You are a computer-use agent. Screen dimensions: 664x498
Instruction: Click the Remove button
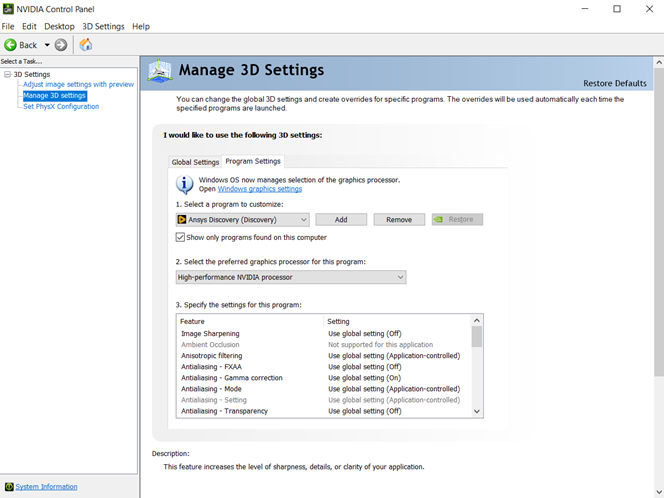(399, 219)
